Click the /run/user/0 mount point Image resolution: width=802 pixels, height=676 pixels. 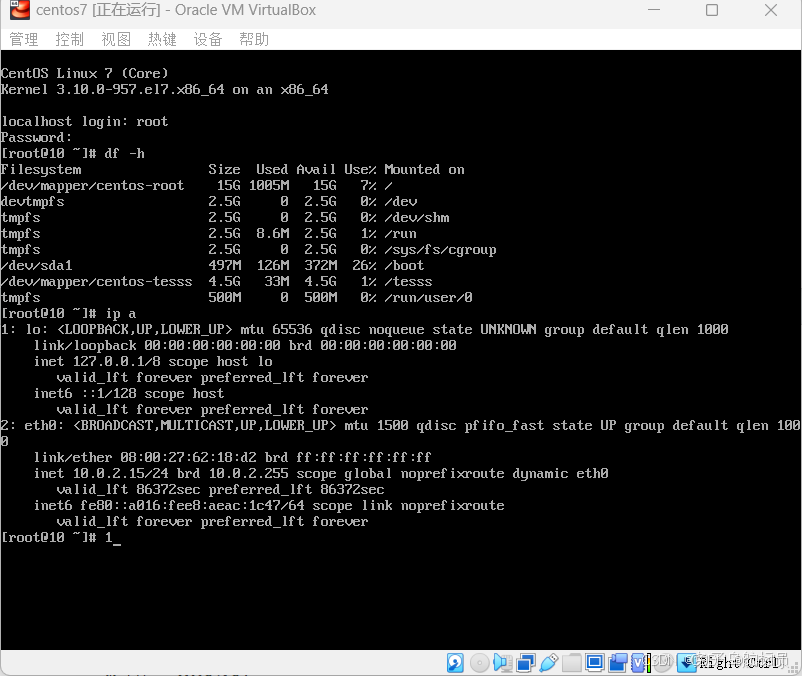pyautogui.click(x=428, y=298)
